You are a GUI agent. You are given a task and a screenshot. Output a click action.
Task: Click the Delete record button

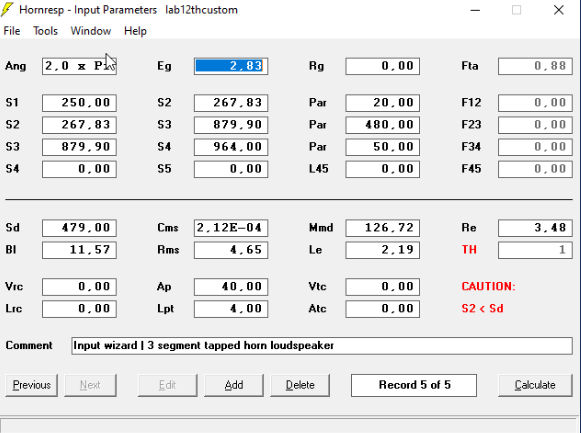[300, 385]
